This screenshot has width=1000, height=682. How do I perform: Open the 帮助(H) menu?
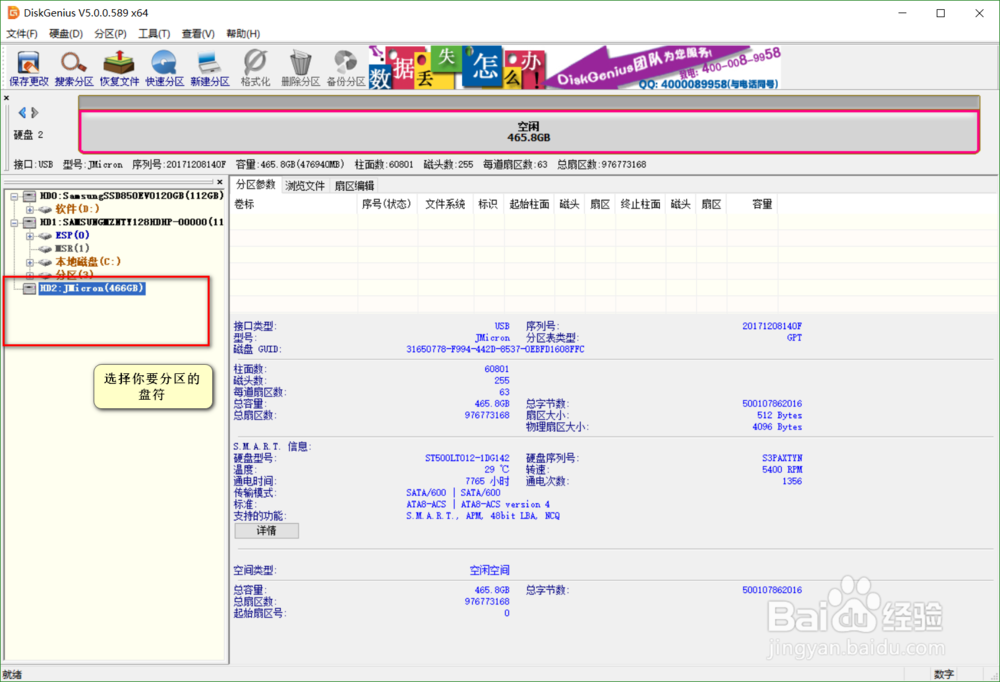coord(243,34)
